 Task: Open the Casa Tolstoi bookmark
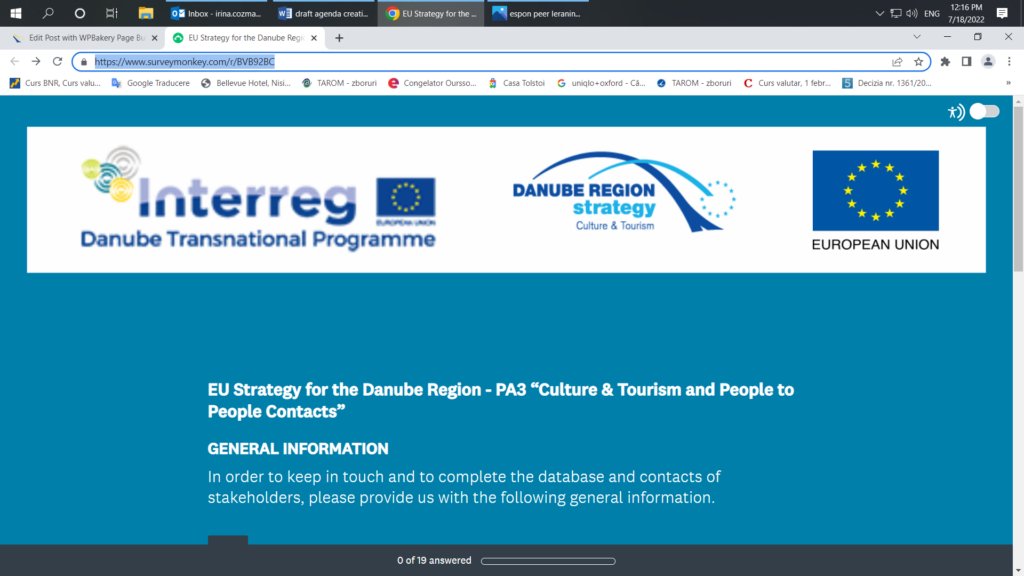click(517, 83)
